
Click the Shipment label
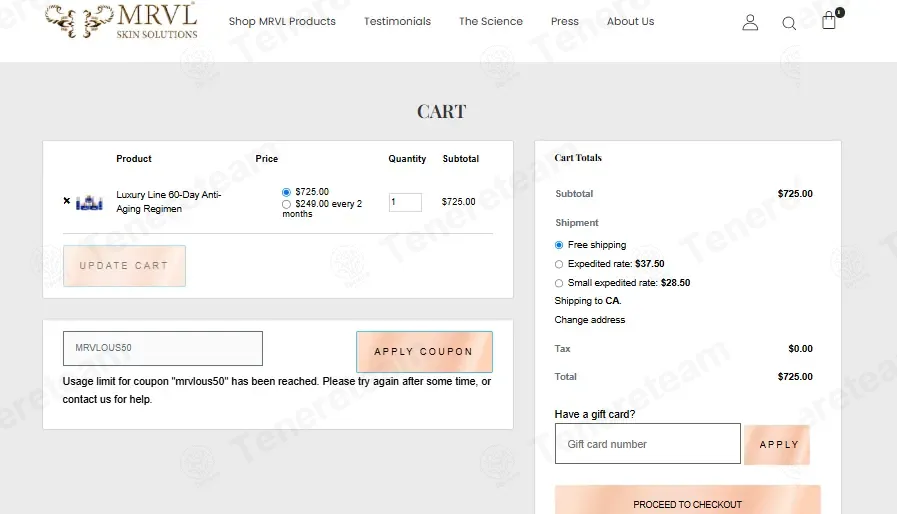(577, 223)
